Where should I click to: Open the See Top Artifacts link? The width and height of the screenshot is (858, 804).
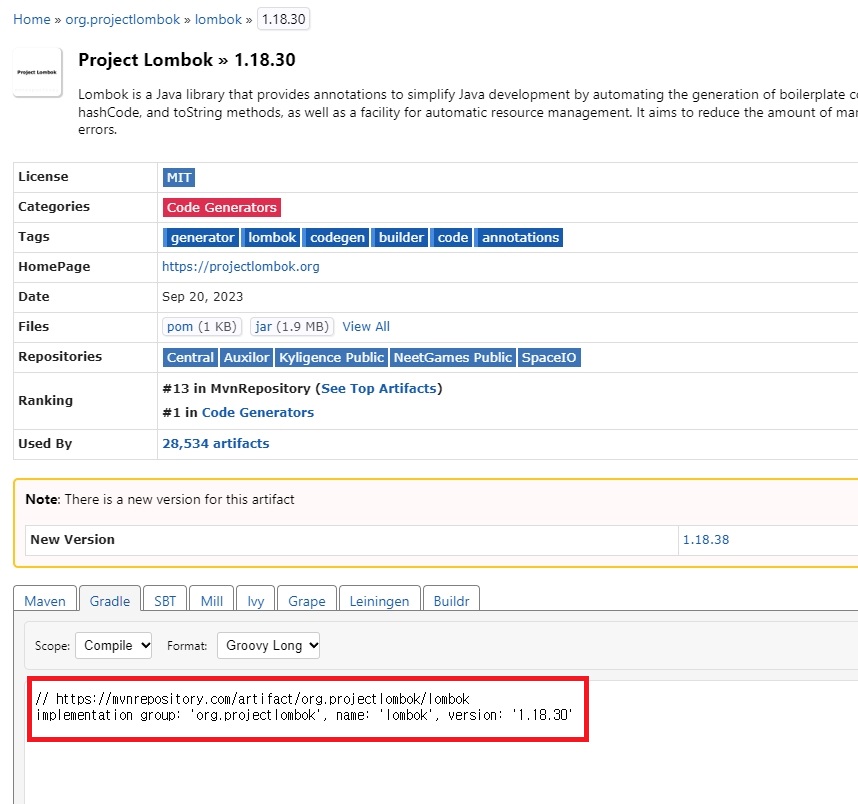(x=379, y=389)
